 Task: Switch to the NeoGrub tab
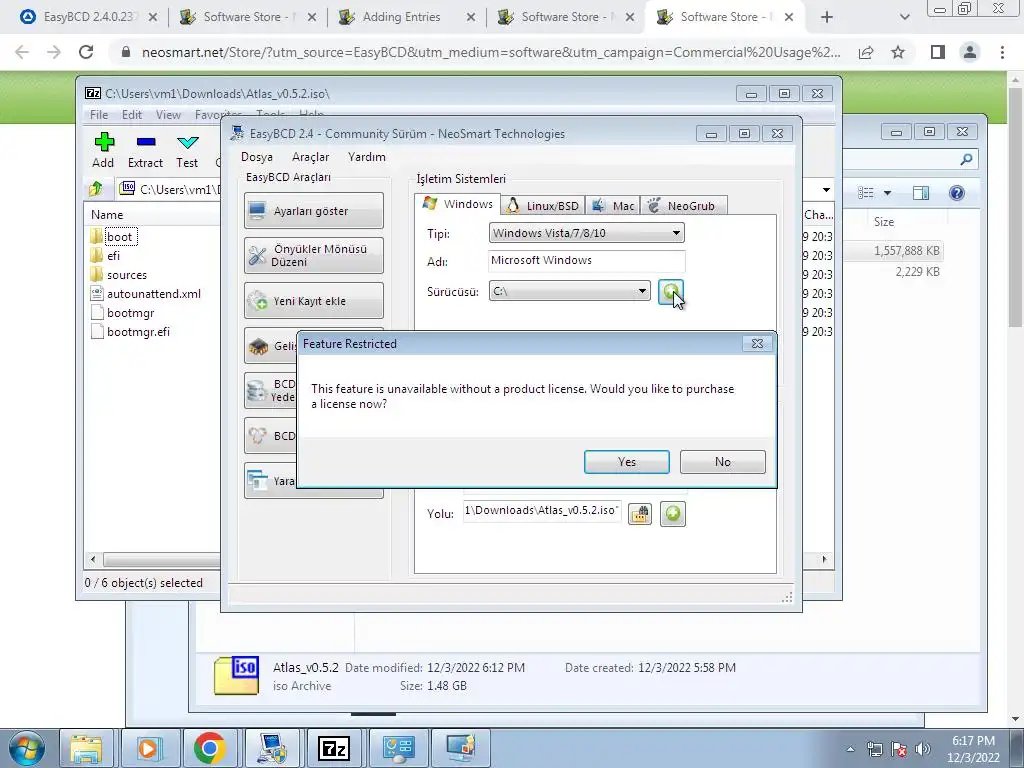click(x=683, y=206)
